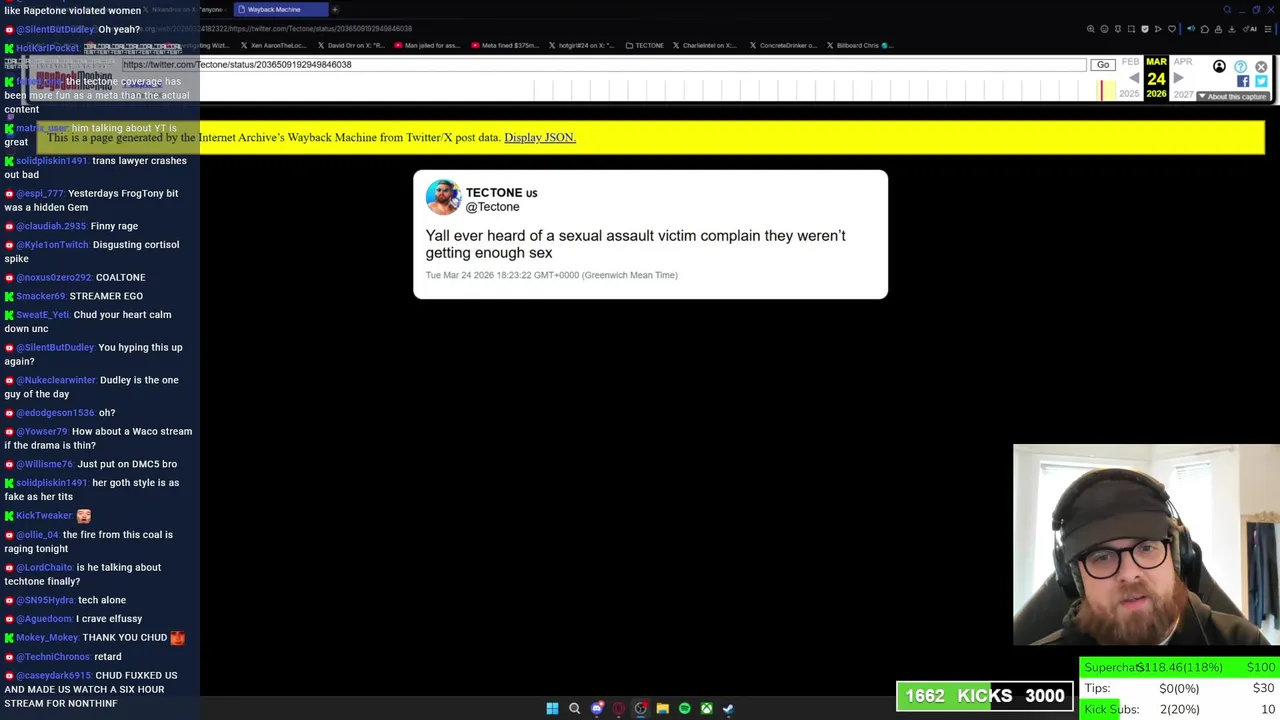Open the ConcreteDrinker bookmark
1280x720 pixels.
point(782,45)
